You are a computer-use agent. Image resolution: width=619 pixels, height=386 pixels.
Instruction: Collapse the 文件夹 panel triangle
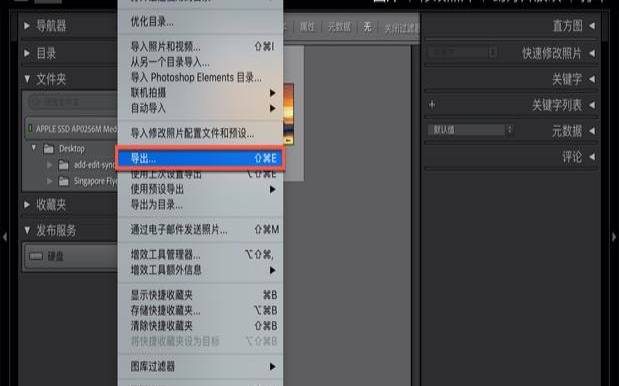(x=27, y=79)
